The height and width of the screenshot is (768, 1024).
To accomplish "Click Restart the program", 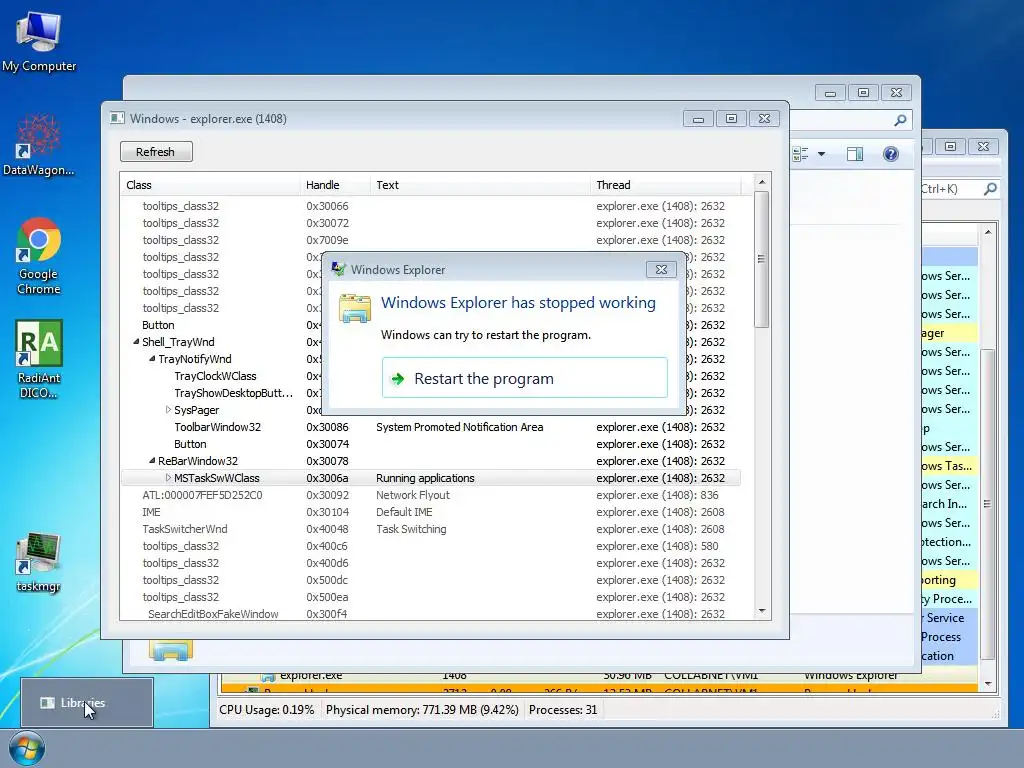I will click(524, 377).
